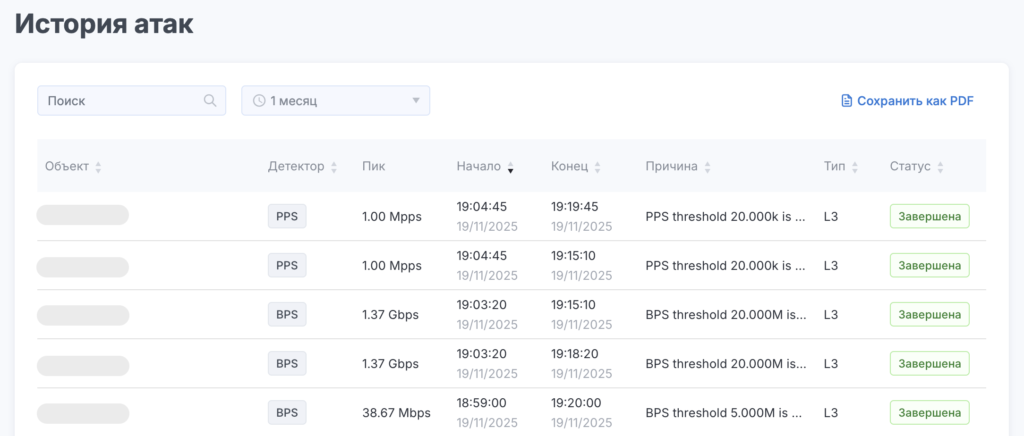Click sort arrows next to Причина
The image size is (1024, 436).
707,167
